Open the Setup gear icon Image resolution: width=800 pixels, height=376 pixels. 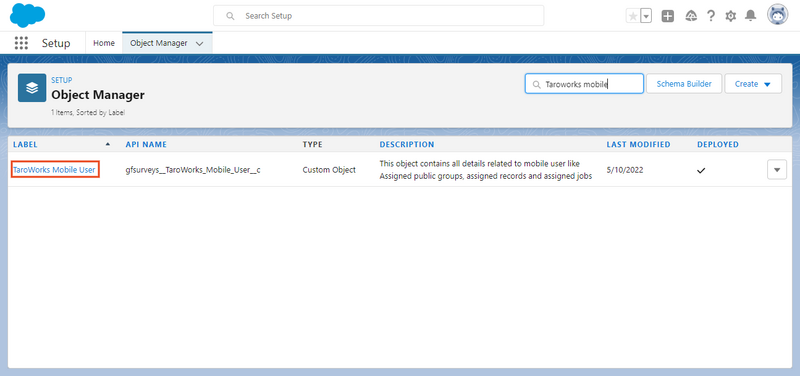pos(731,16)
